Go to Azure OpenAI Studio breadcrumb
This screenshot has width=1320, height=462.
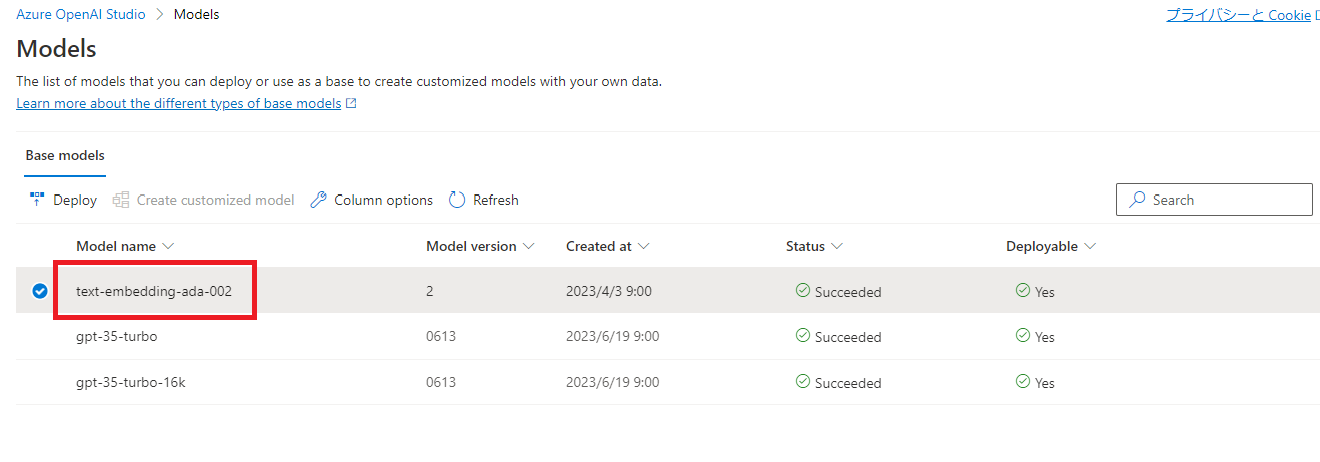tap(80, 15)
